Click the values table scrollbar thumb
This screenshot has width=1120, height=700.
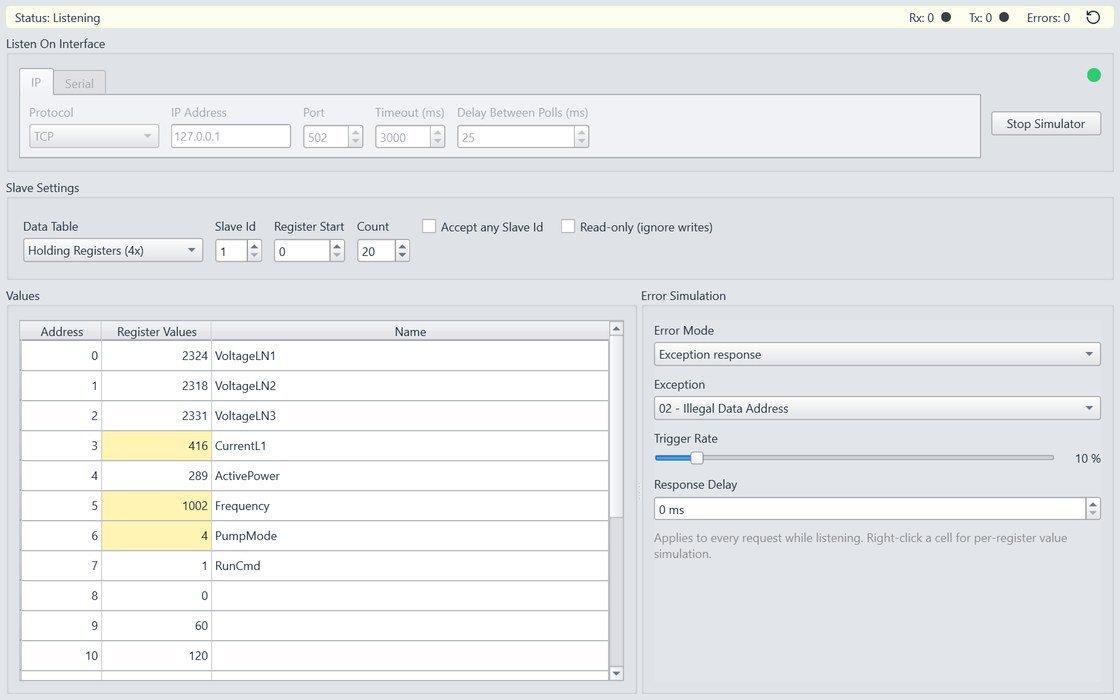(616, 426)
